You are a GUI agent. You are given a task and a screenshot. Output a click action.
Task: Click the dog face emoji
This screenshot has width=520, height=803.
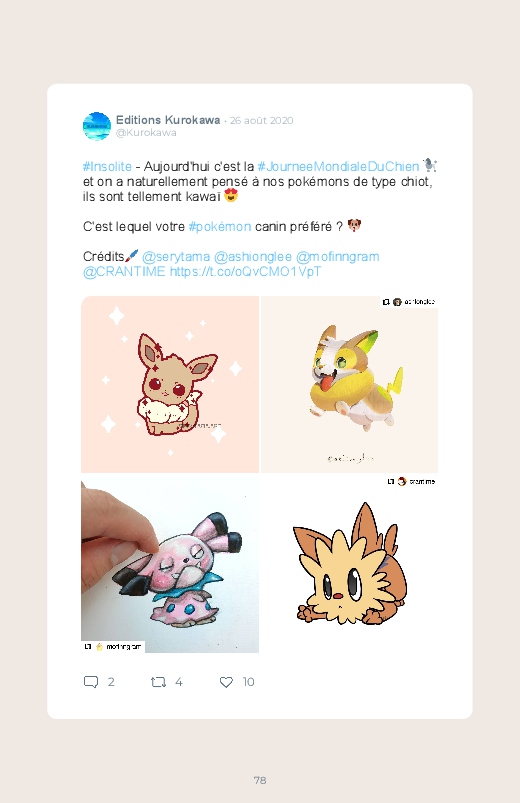pos(355,225)
